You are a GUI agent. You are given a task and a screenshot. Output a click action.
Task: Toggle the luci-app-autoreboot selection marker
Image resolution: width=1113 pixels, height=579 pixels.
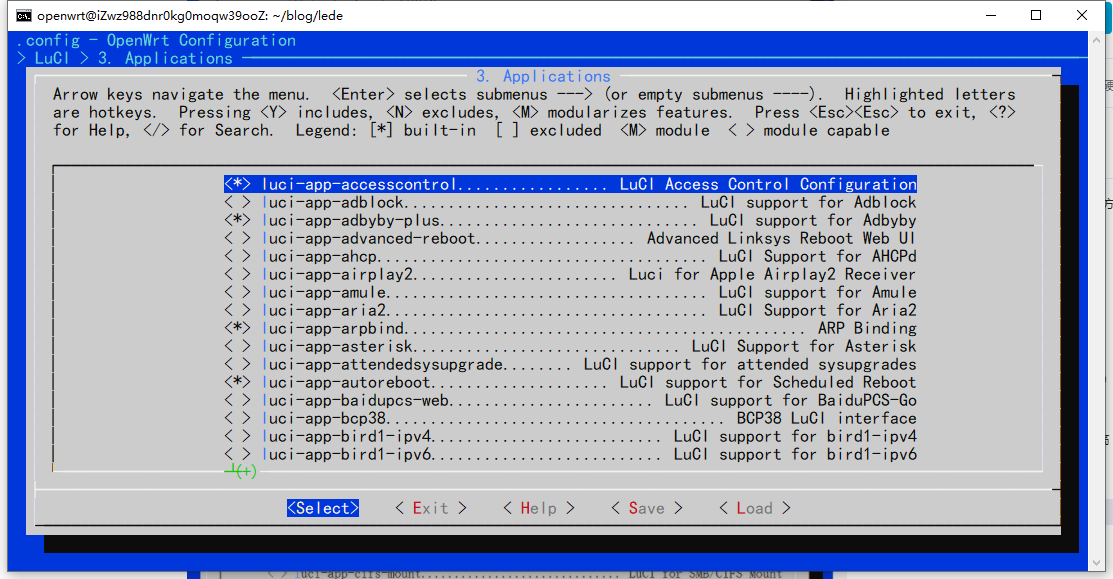tap(237, 382)
